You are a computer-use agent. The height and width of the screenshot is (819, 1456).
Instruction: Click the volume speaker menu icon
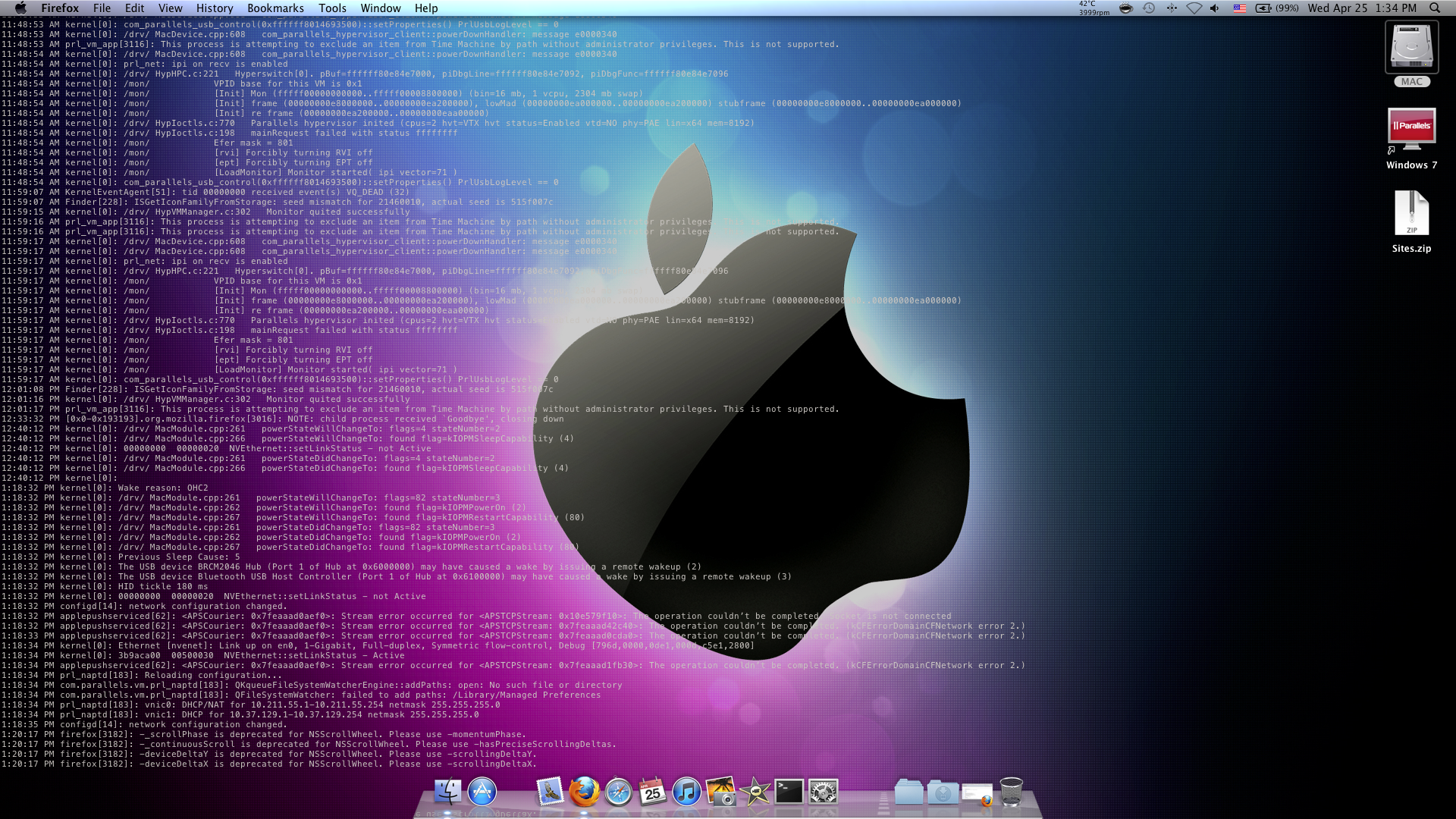tap(1215, 8)
